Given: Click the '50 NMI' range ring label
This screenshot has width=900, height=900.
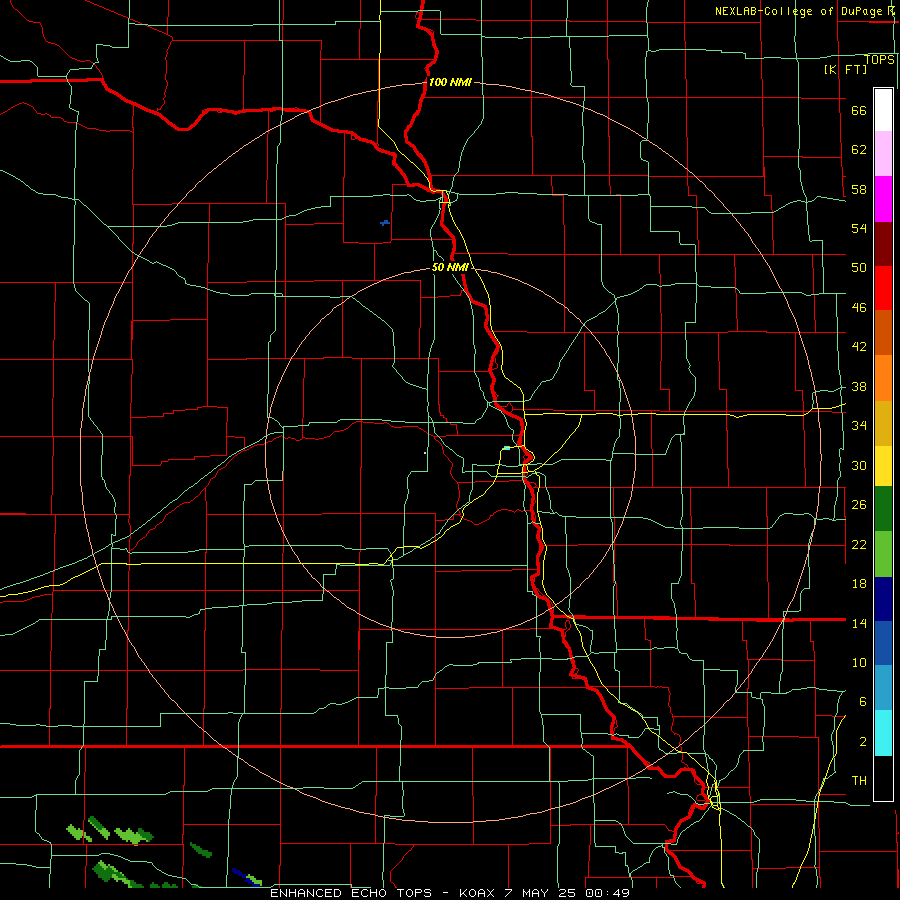Looking at the screenshot, I should tap(451, 267).
